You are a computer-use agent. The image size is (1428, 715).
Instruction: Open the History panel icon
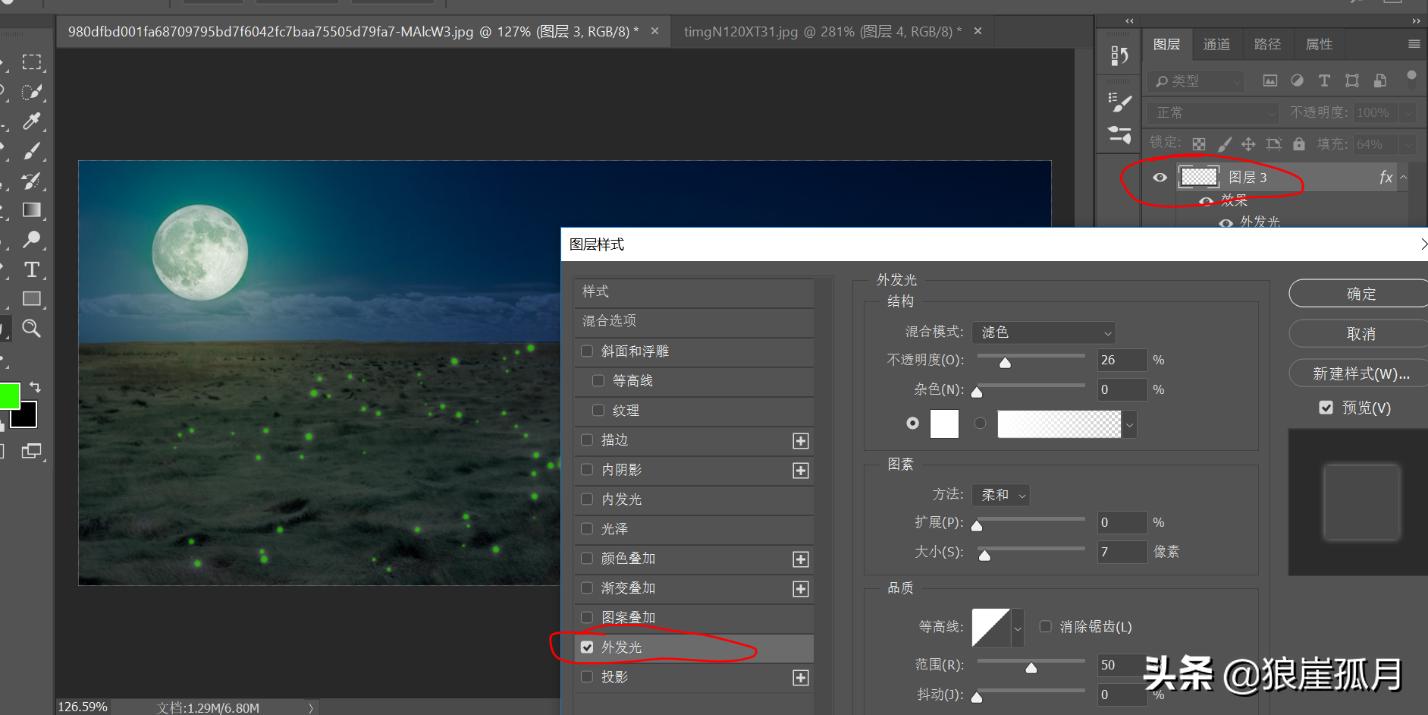pos(1118,56)
